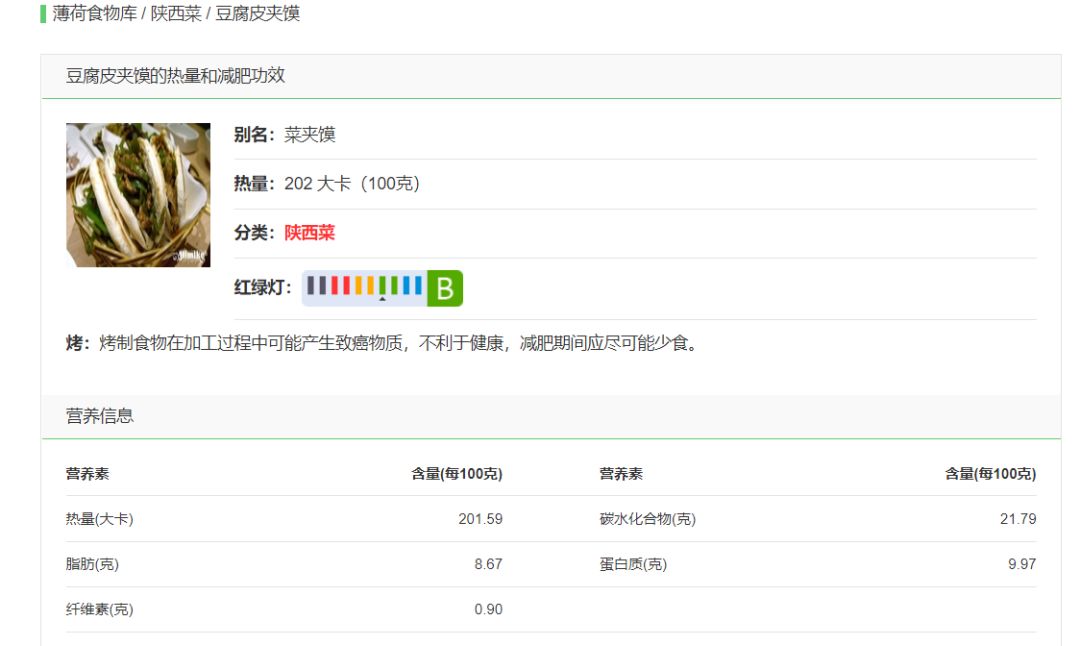1080x646 pixels.
Task: Click the 纤维素(克) row label
Action: coord(99,609)
